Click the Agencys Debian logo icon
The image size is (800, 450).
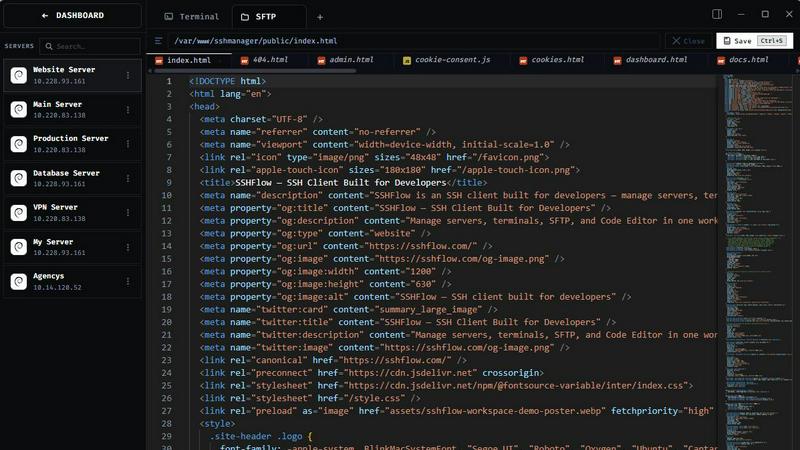point(19,282)
